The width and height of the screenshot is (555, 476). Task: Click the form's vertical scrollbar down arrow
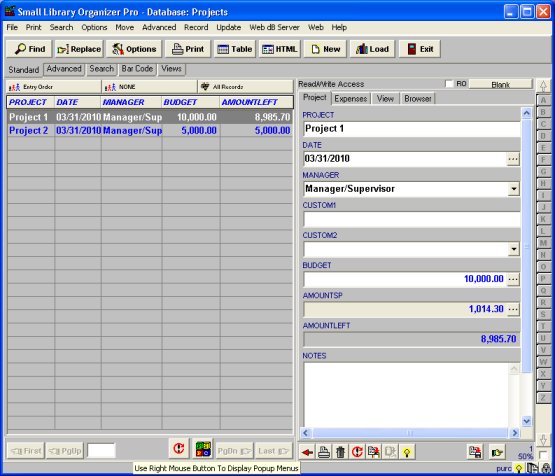pyautogui.click(x=526, y=421)
